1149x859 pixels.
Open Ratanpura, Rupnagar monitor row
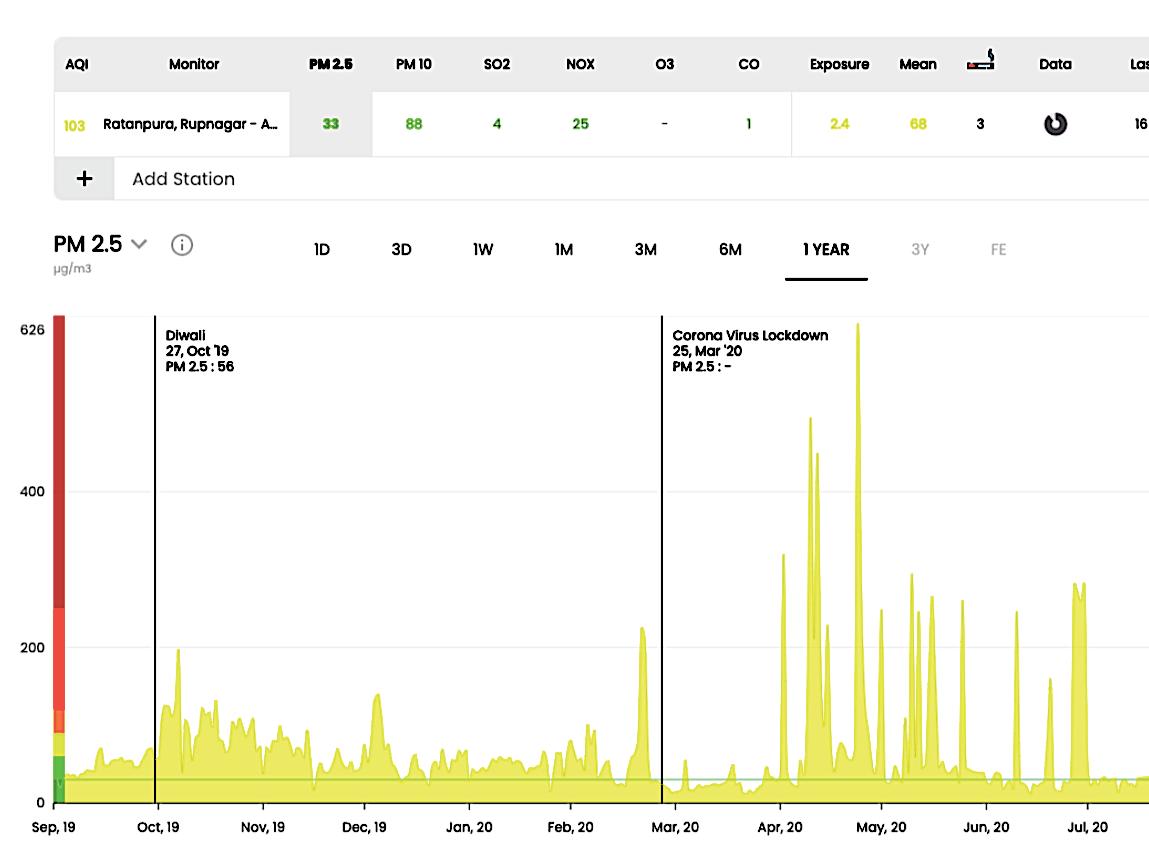coord(190,125)
